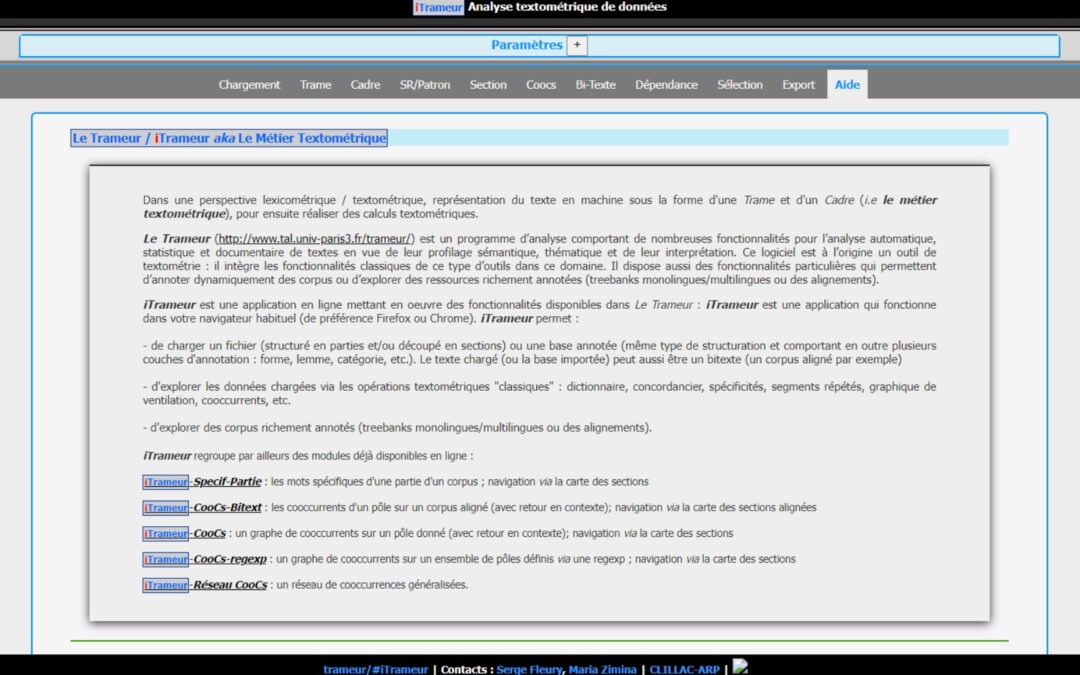Open the tal.univ-paris3.fr/trameur link

(315, 239)
